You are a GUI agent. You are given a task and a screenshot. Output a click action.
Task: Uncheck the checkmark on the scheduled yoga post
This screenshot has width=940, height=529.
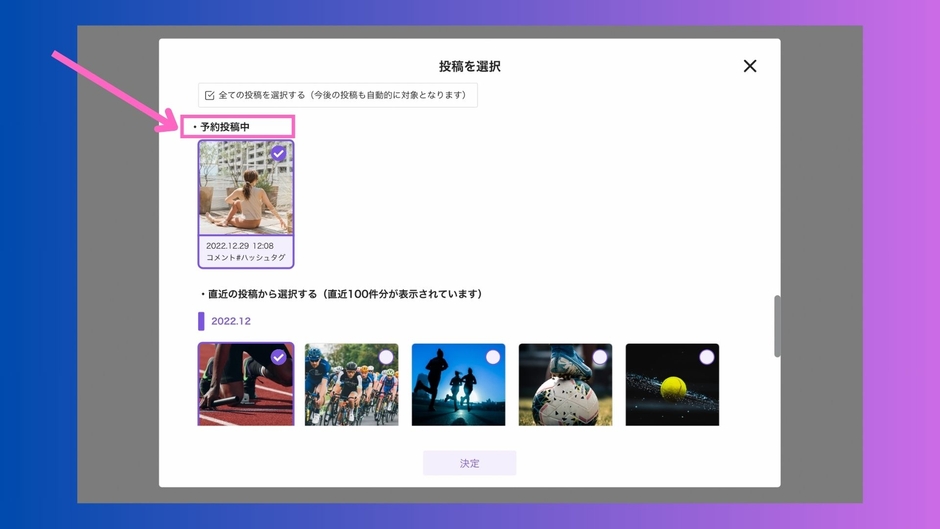coord(278,154)
